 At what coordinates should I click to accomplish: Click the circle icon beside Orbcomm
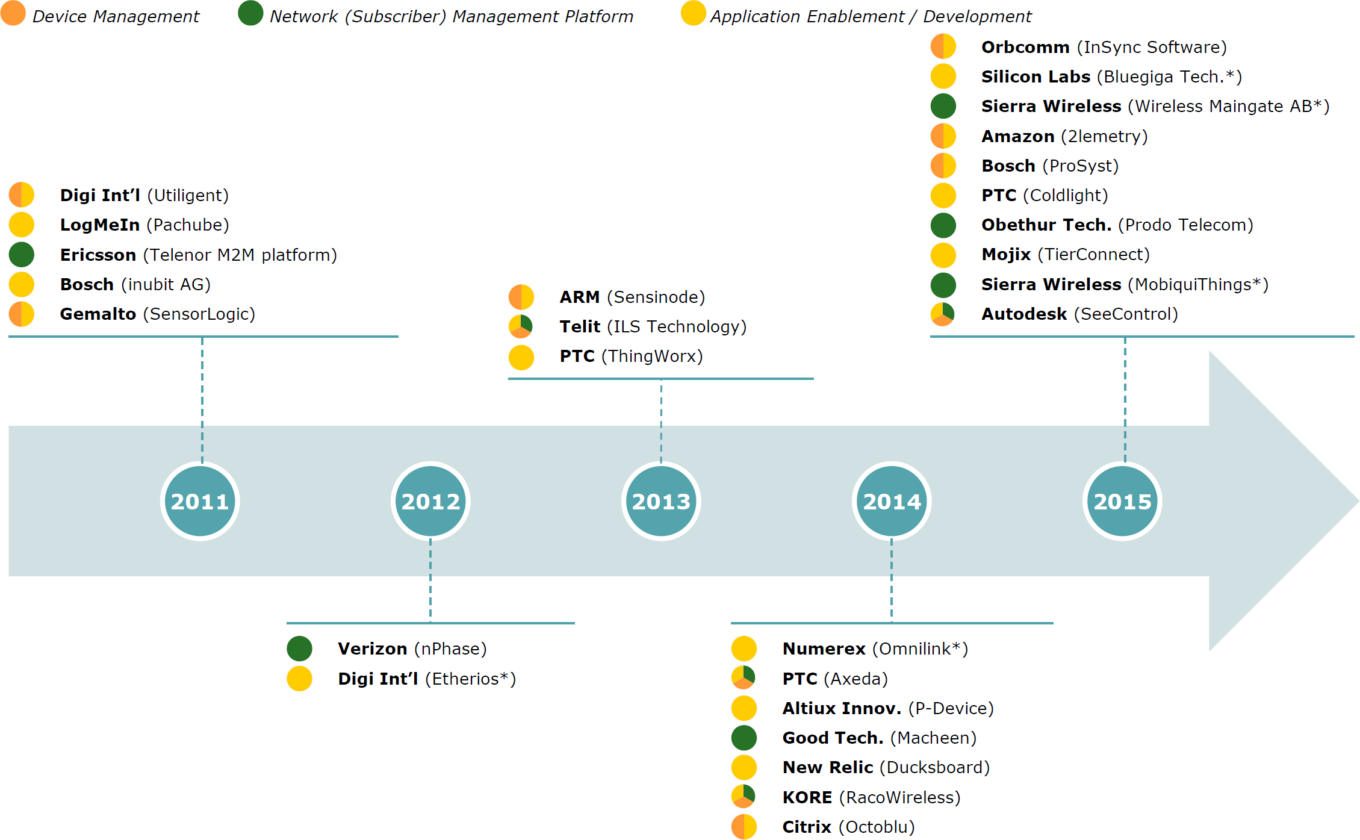coord(943,47)
